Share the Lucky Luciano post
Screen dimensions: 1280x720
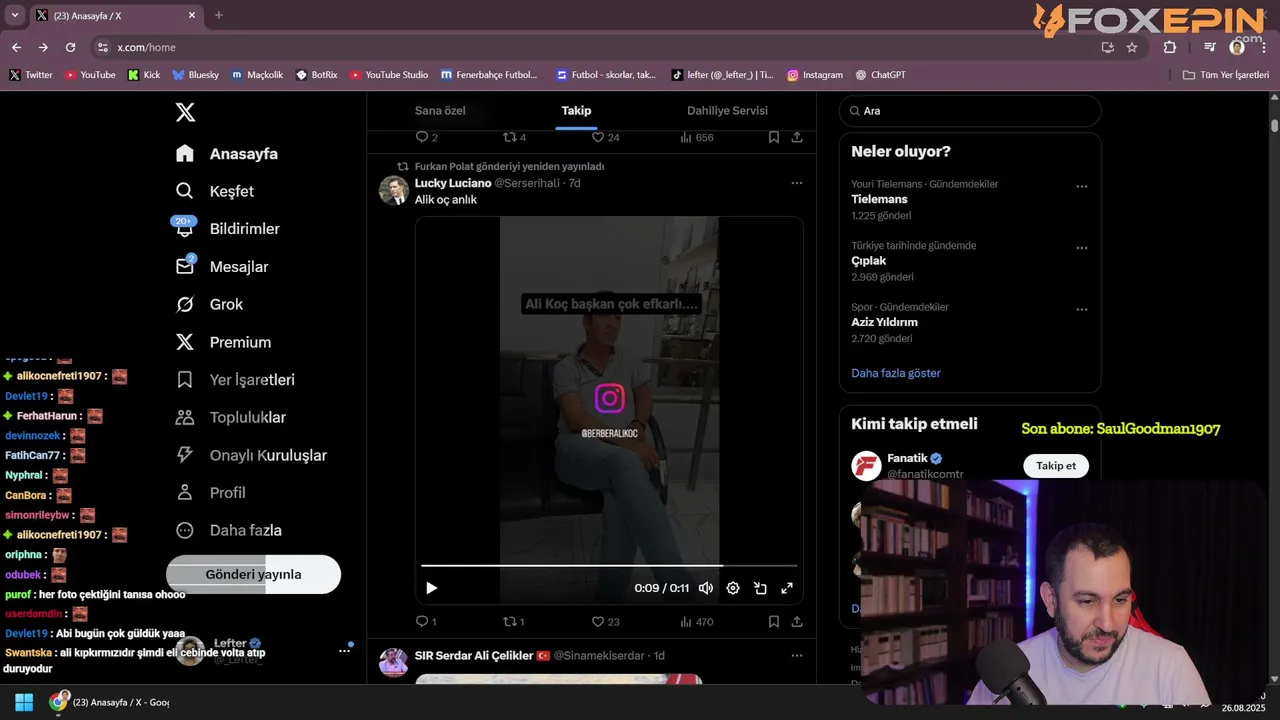797,621
